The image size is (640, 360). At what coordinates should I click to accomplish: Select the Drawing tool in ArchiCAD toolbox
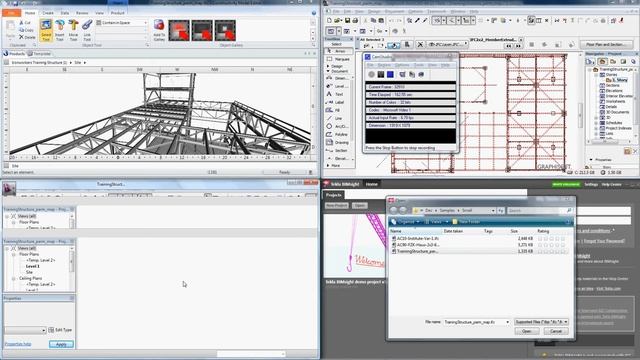339,142
